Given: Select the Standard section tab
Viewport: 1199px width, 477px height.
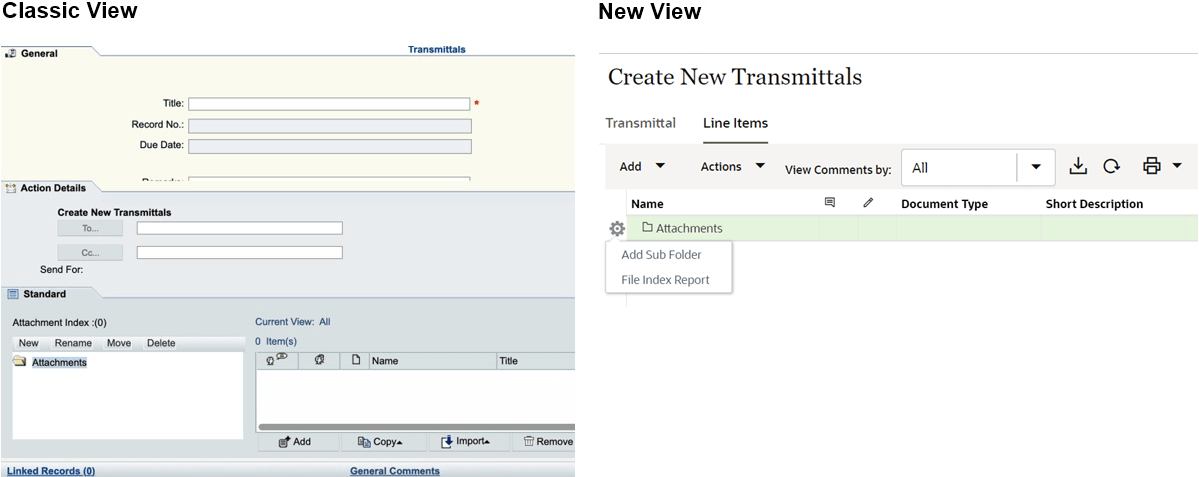Looking at the screenshot, I should pos(46,294).
